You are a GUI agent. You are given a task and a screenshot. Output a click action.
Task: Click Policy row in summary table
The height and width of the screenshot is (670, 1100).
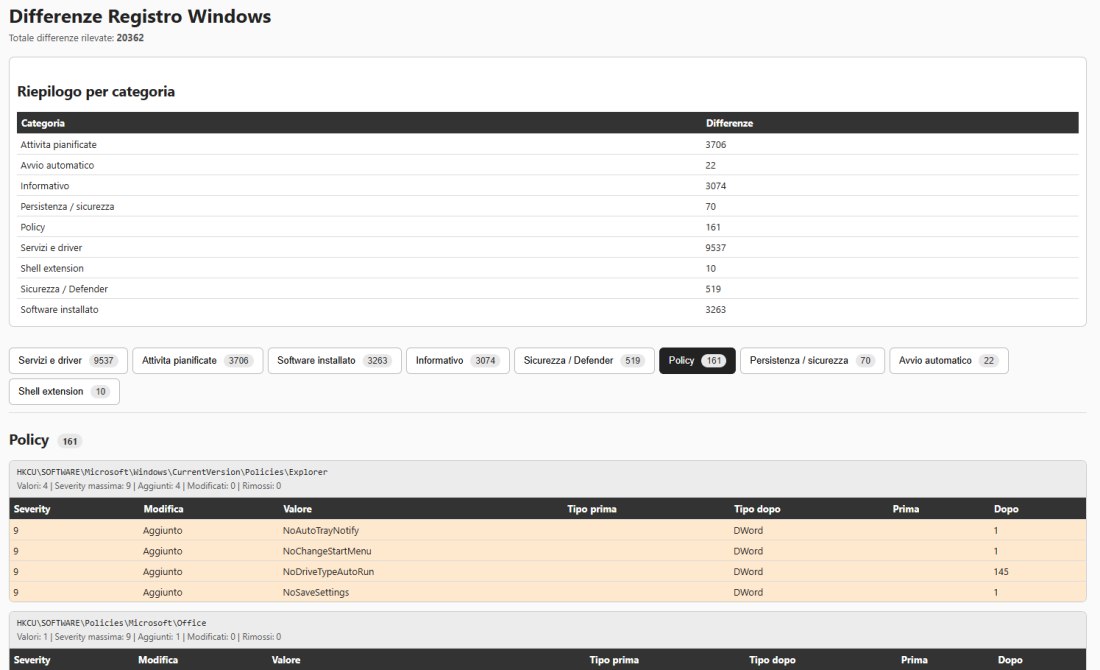coord(547,227)
